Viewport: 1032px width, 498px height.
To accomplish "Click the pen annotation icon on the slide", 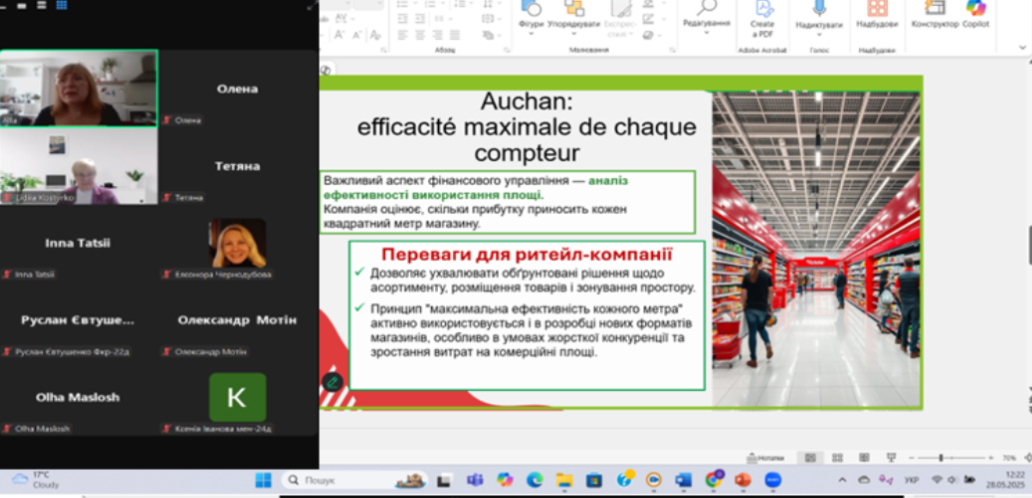I will (333, 380).
